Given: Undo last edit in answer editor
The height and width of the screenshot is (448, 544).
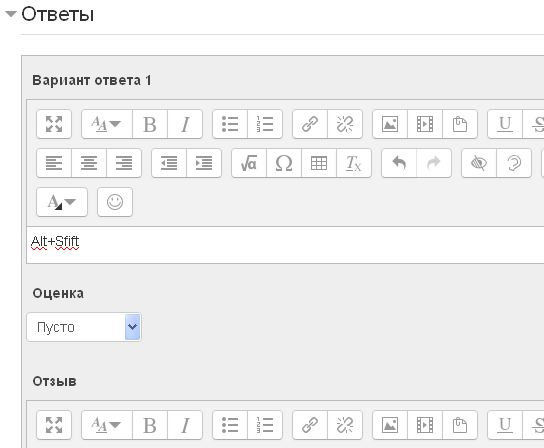Looking at the screenshot, I should [399, 163].
